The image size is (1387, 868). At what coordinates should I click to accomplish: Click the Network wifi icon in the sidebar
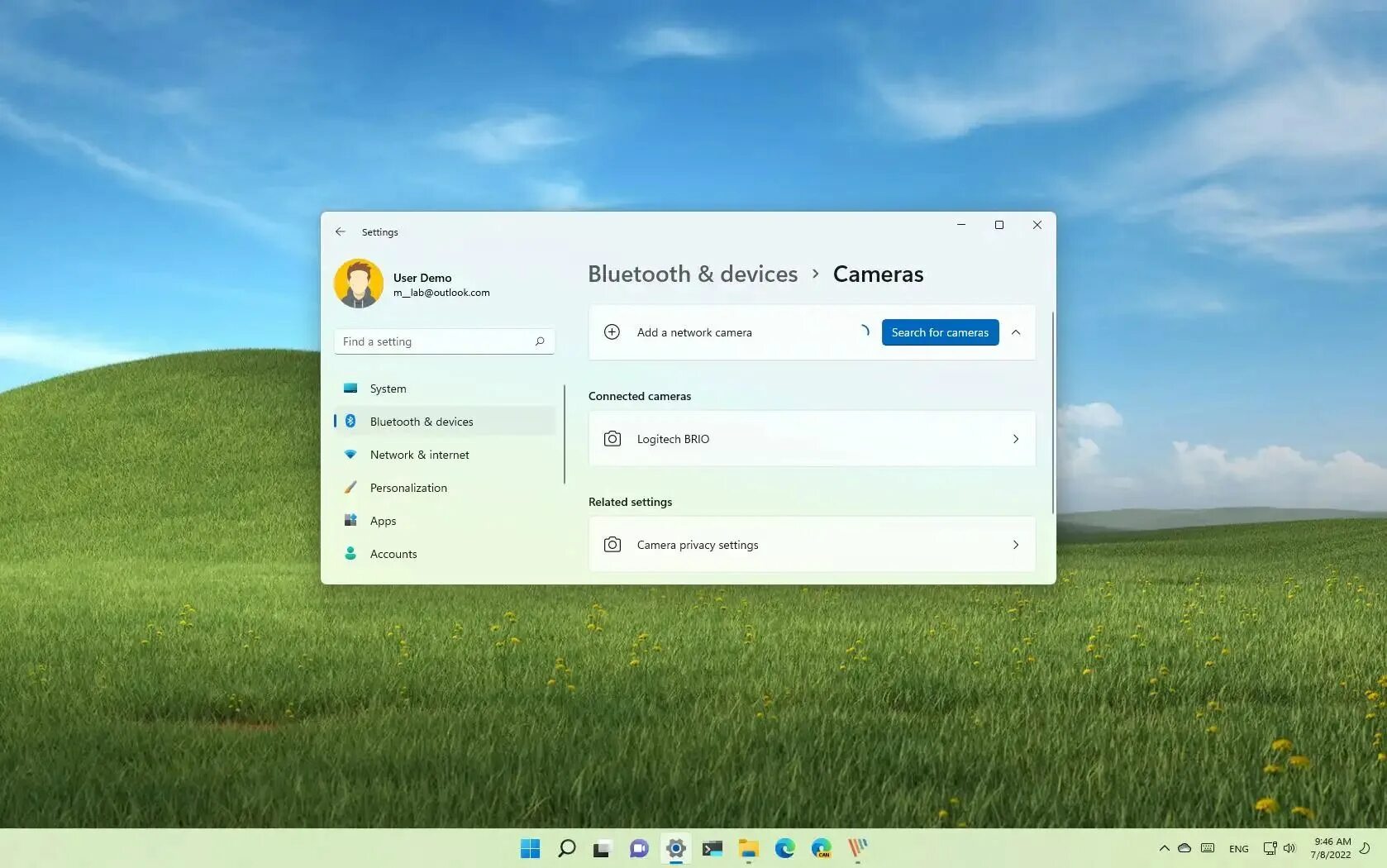(350, 455)
